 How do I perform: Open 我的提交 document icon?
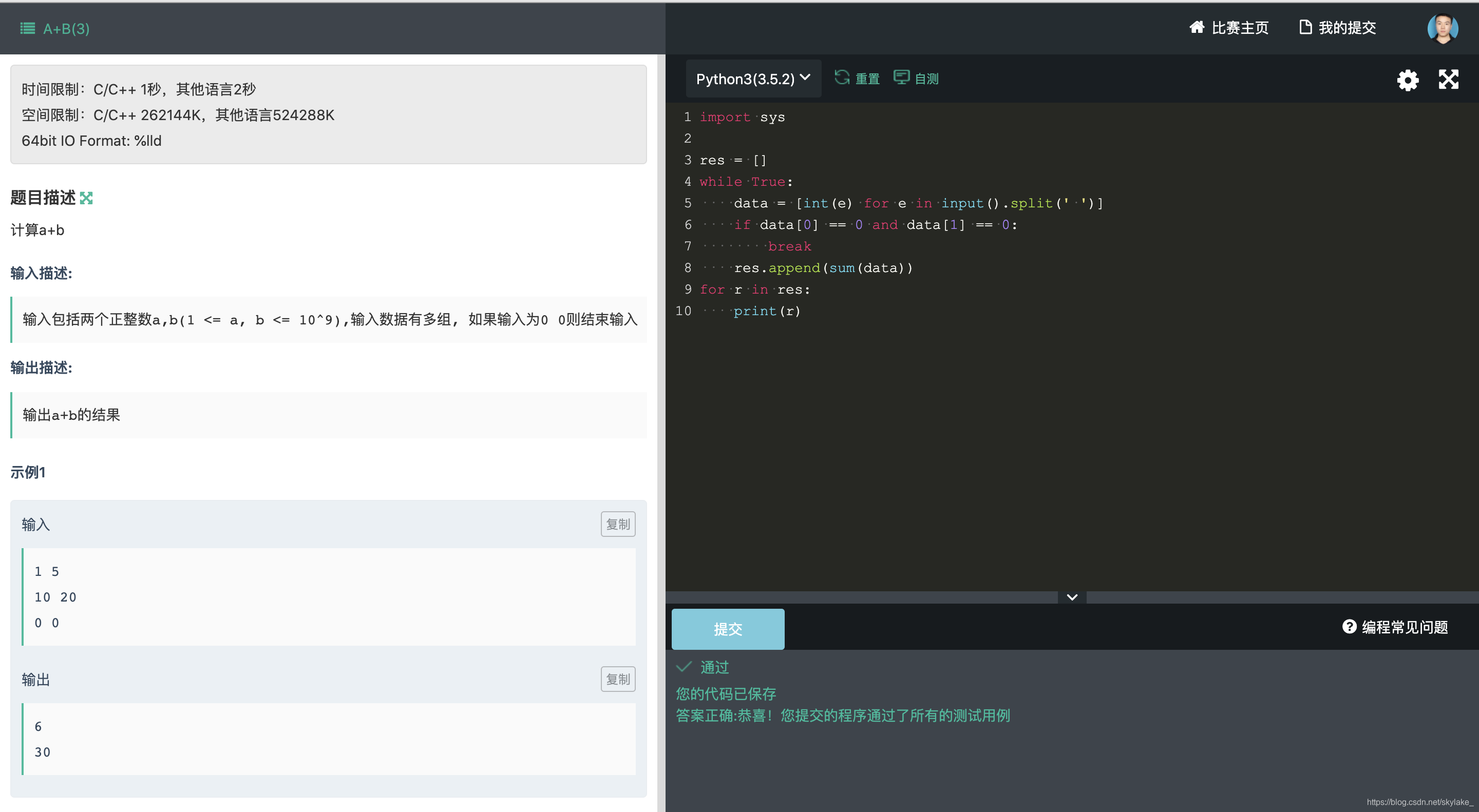[x=1305, y=27]
